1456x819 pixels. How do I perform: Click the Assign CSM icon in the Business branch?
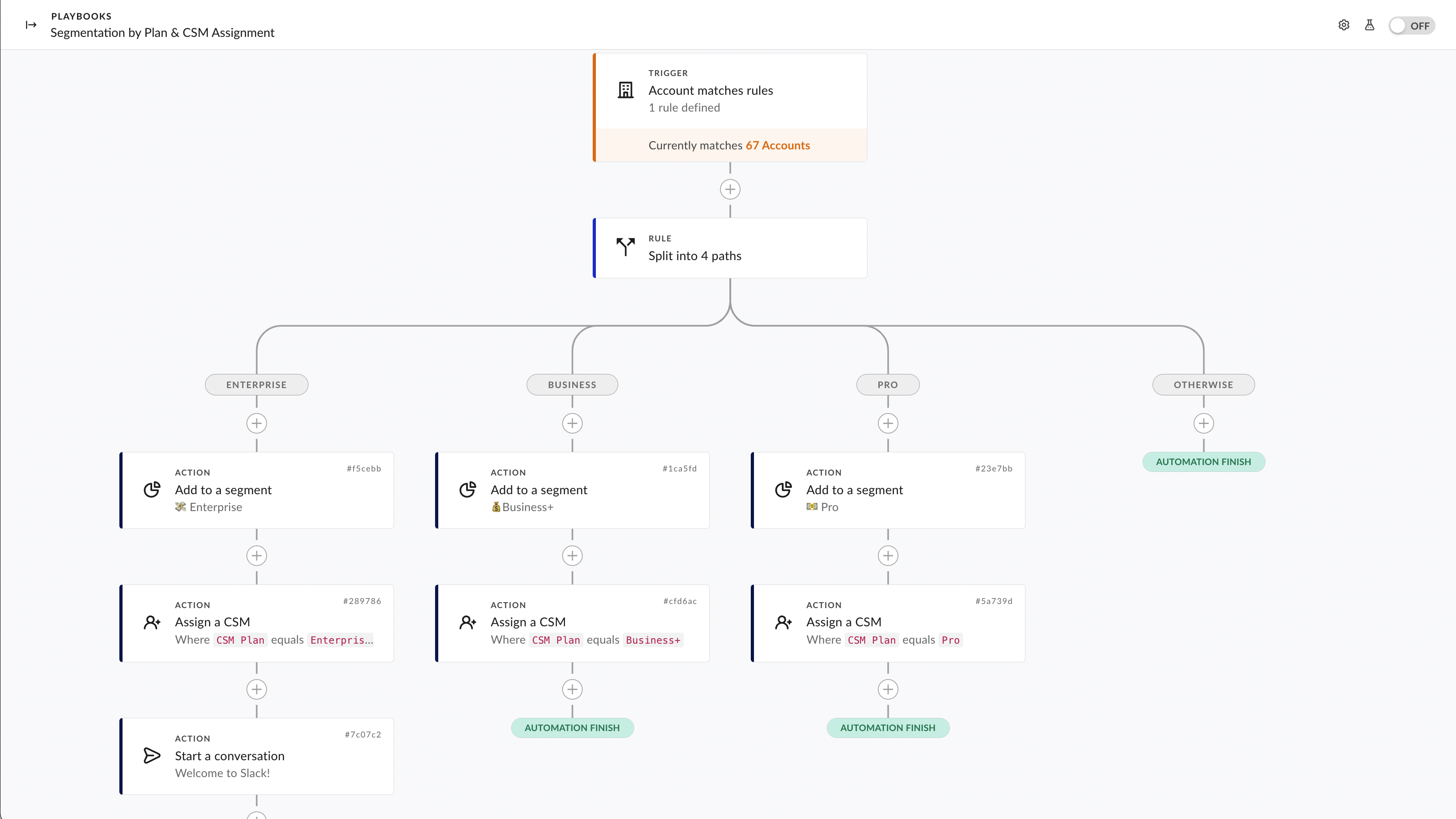467,622
